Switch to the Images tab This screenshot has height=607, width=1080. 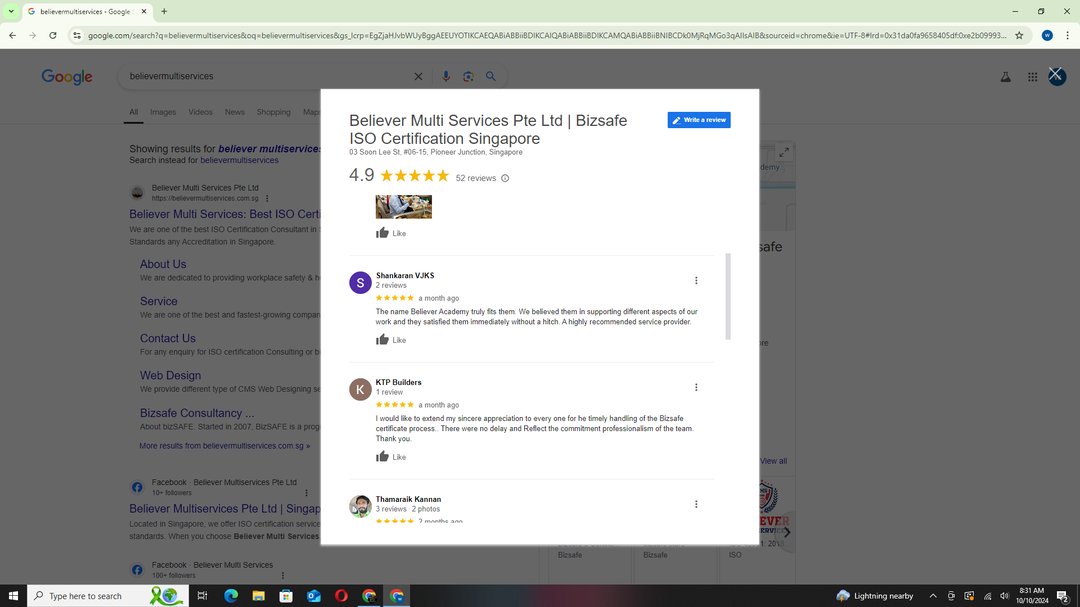(x=163, y=112)
